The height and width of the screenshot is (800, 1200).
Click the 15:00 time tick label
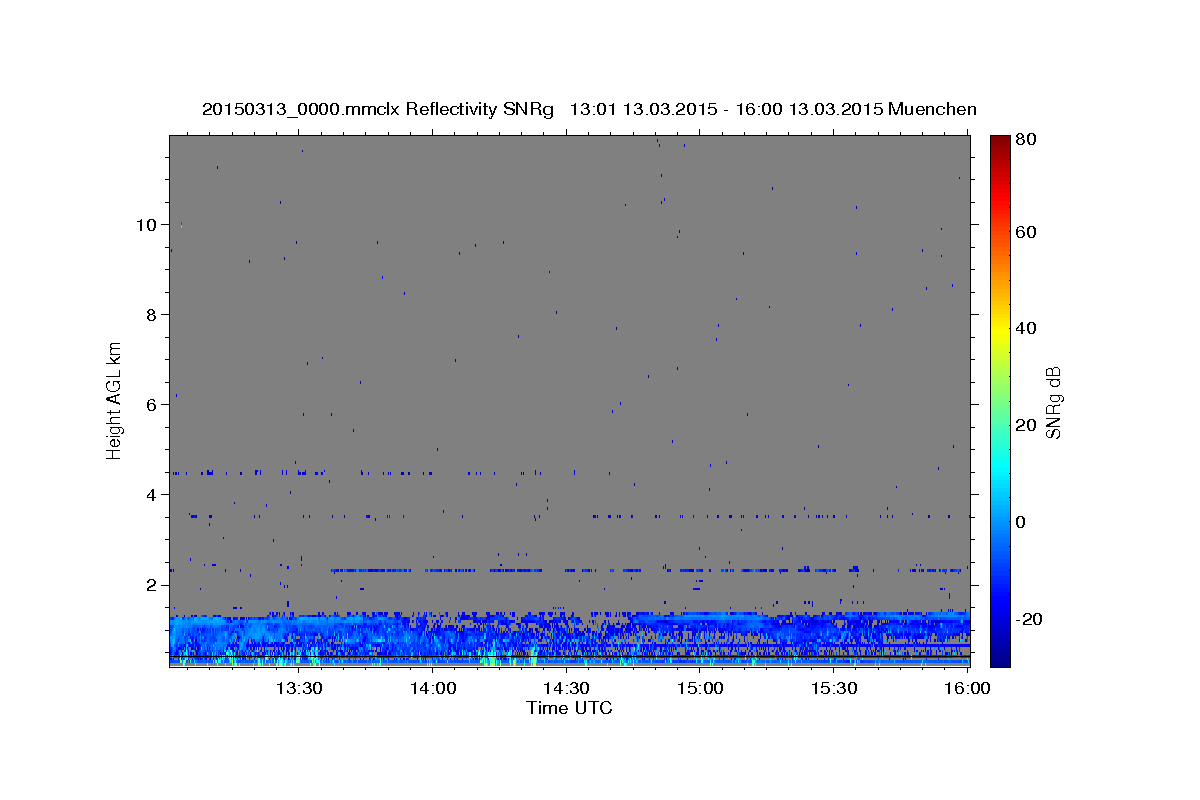coord(700,688)
